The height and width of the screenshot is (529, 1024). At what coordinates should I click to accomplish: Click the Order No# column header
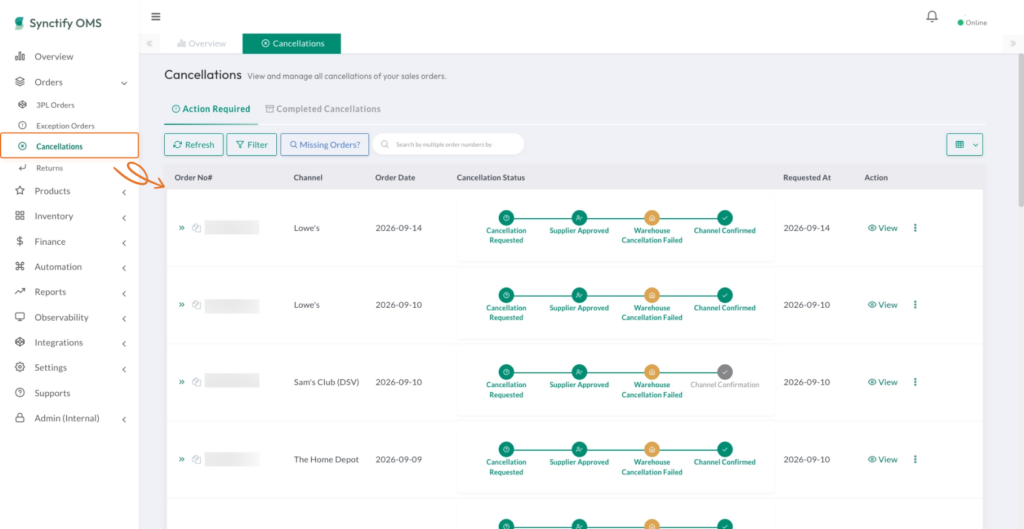point(193,178)
